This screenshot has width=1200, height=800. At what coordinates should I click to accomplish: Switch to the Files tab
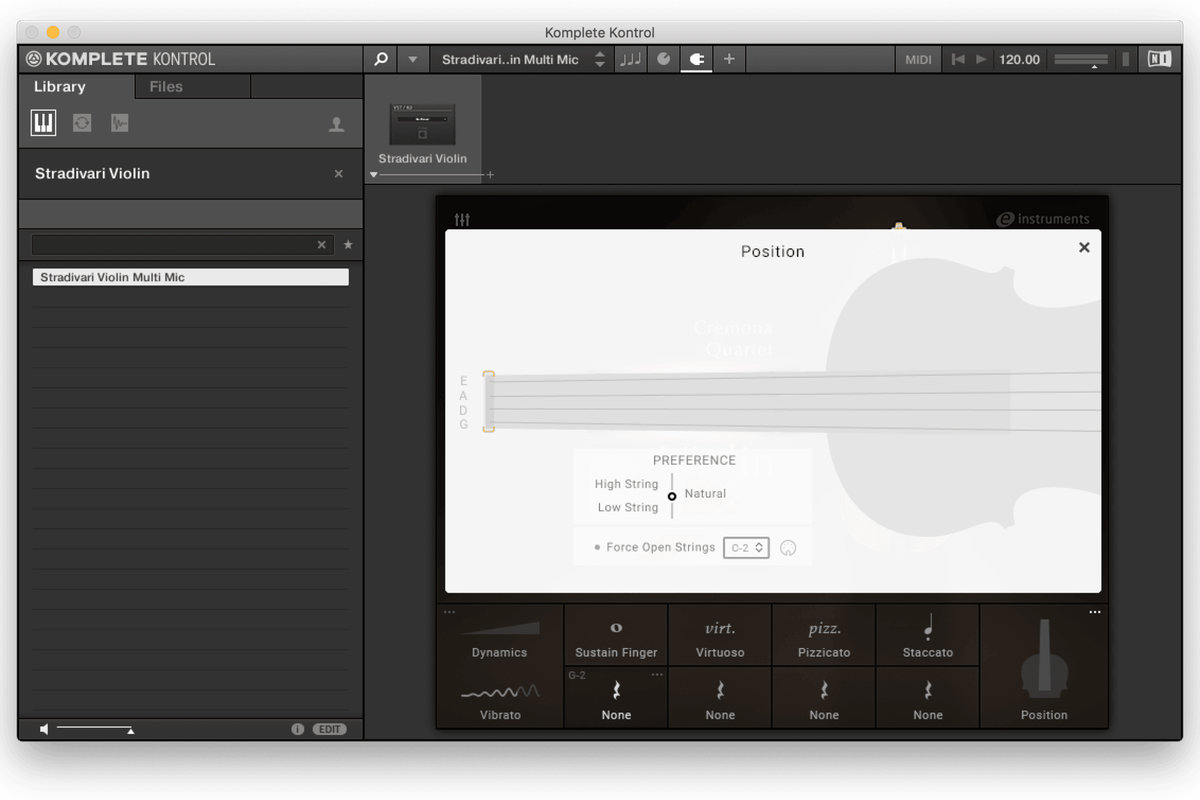(x=166, y=86)
